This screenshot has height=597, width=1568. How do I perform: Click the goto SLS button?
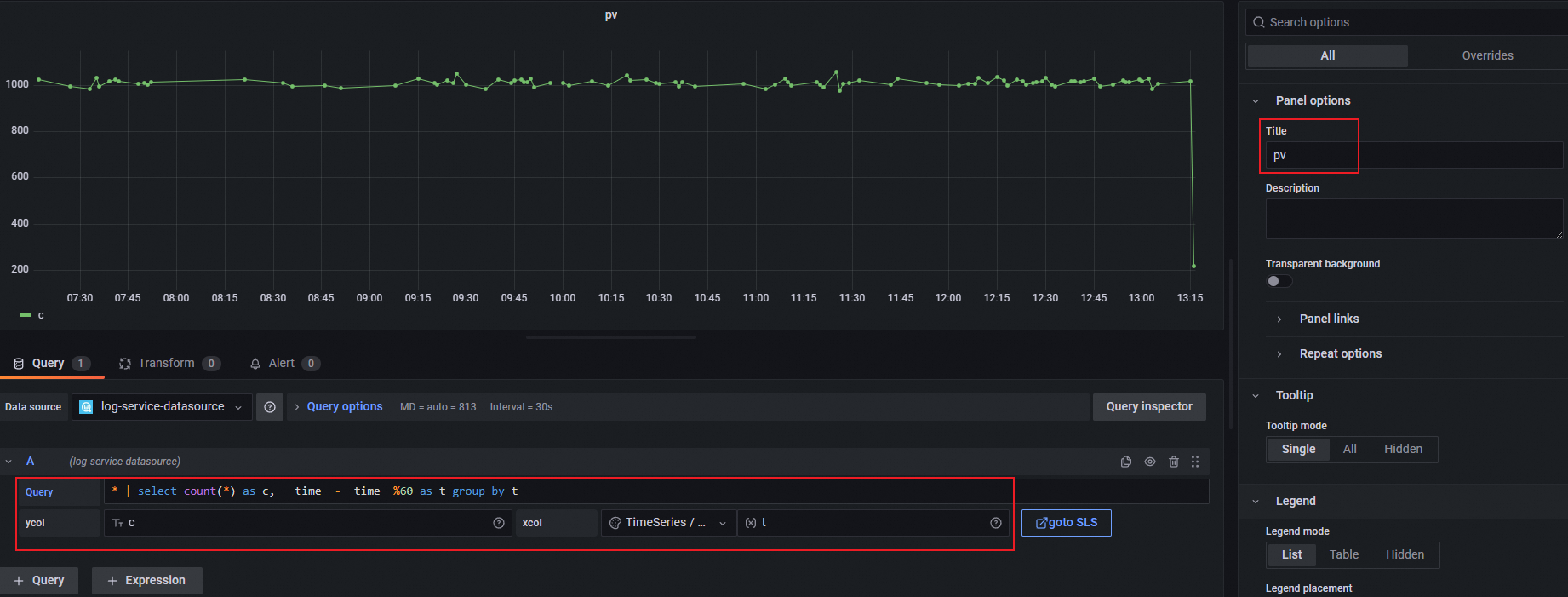(x=1066, y=523)
